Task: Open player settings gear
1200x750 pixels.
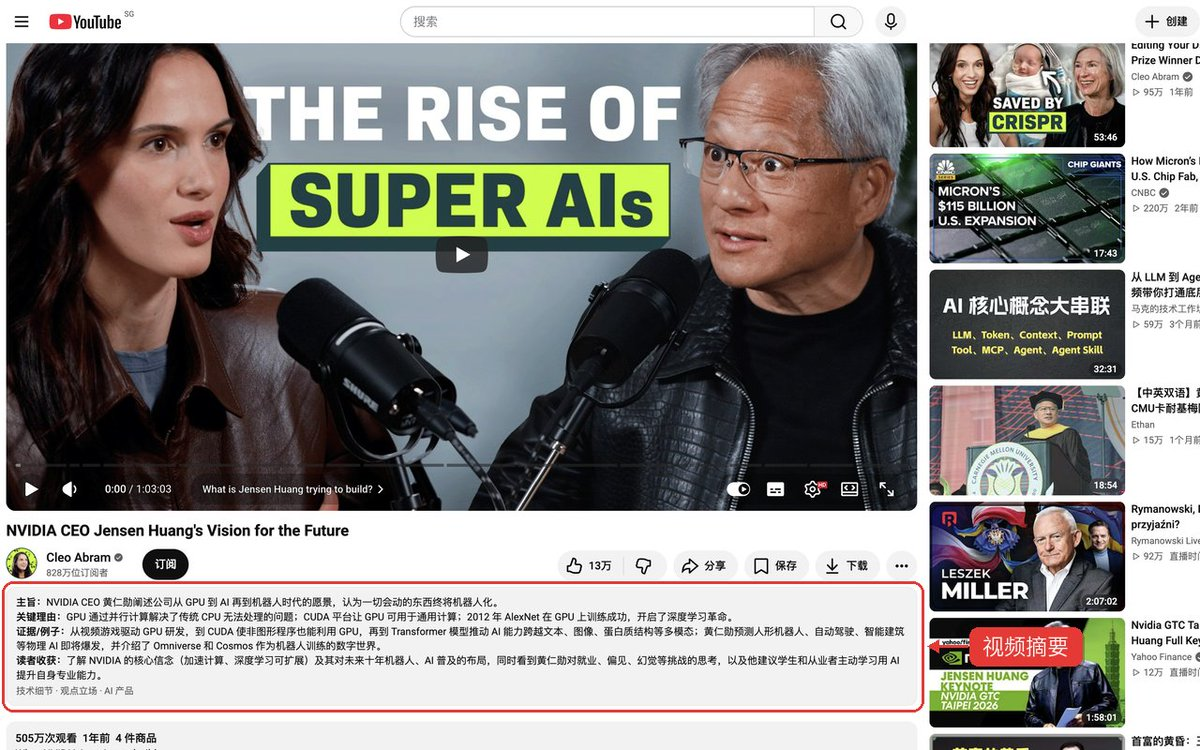Action: click(x=812, y=489)
